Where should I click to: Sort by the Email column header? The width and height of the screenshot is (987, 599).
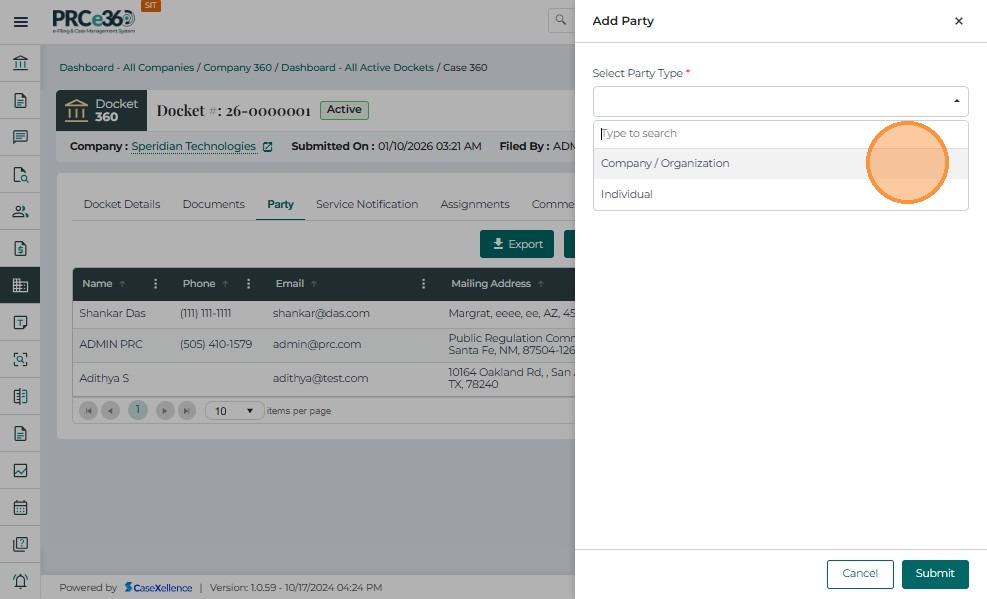[x=290, y=284]
